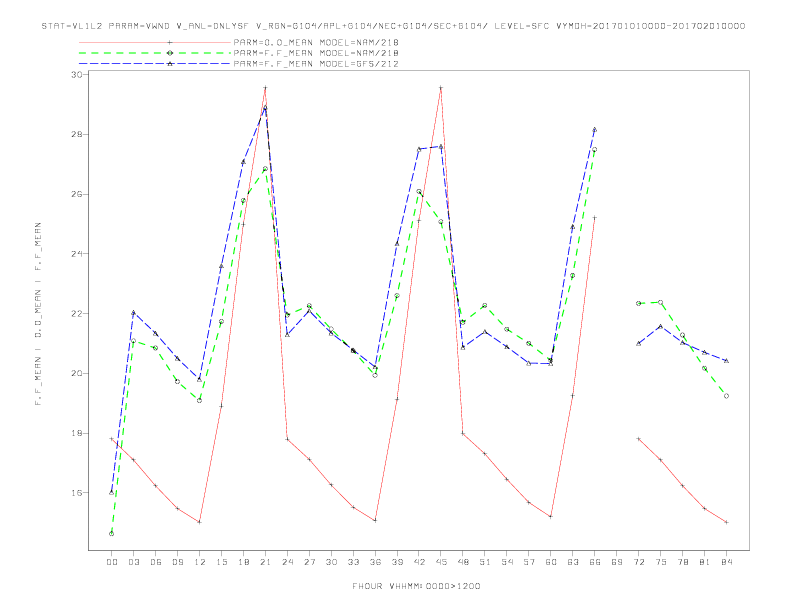Click the 78 forecast hour tick label
This screenshot has width=792, height=612.
[x=683, y=562]
